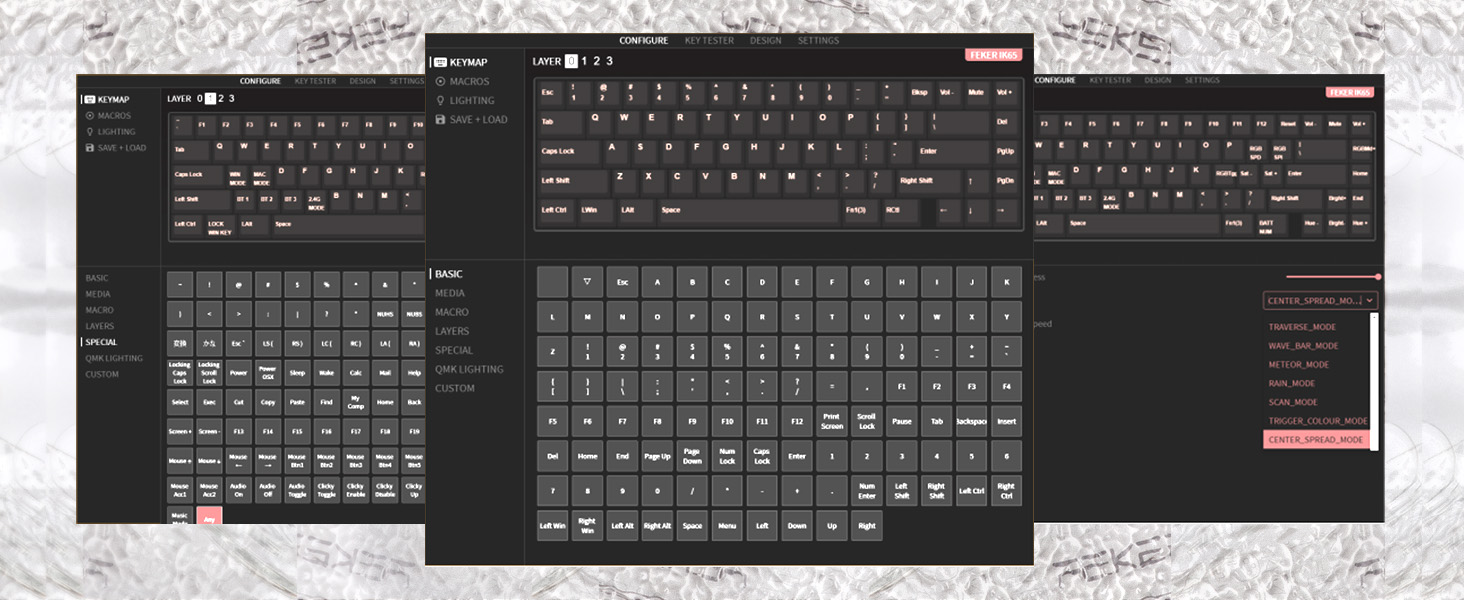Open the KEY TESTER tab in center window

coord(709,41)
